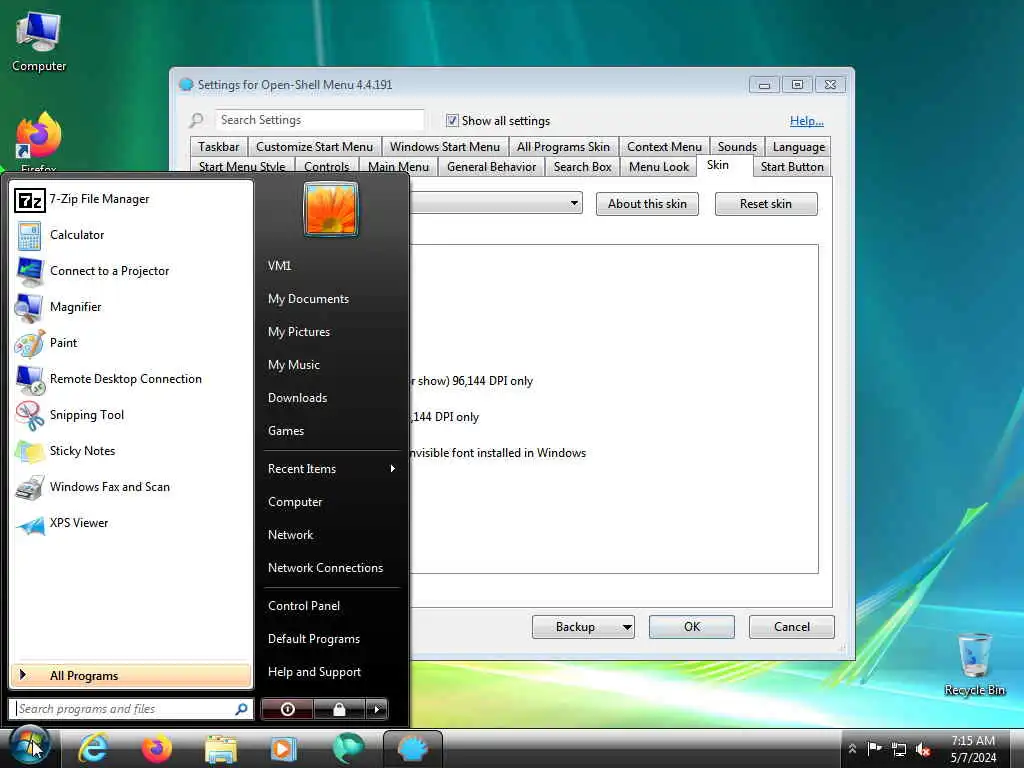Switch to the Context Menu tab
Image resolution: width=1024 pixels, height=768 pixels.
pyautogui.click(x=664, y=147)
